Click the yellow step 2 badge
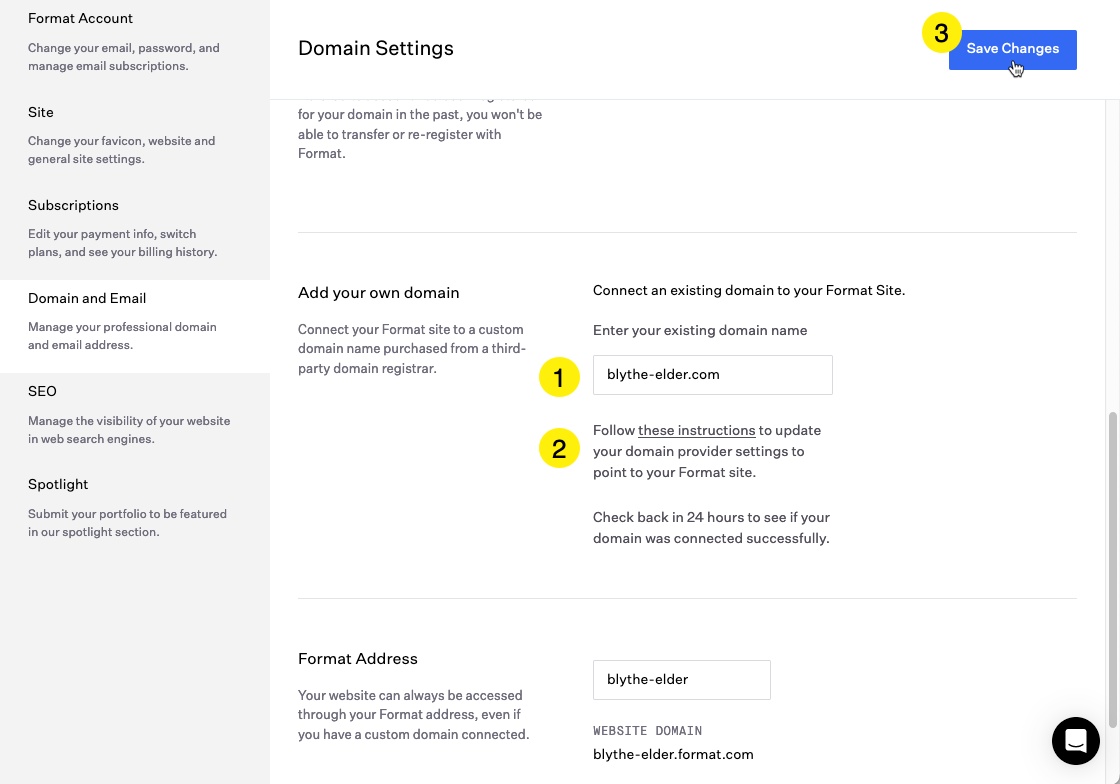Viewport: 1120px width, 784px height. [x=559, y=449]
